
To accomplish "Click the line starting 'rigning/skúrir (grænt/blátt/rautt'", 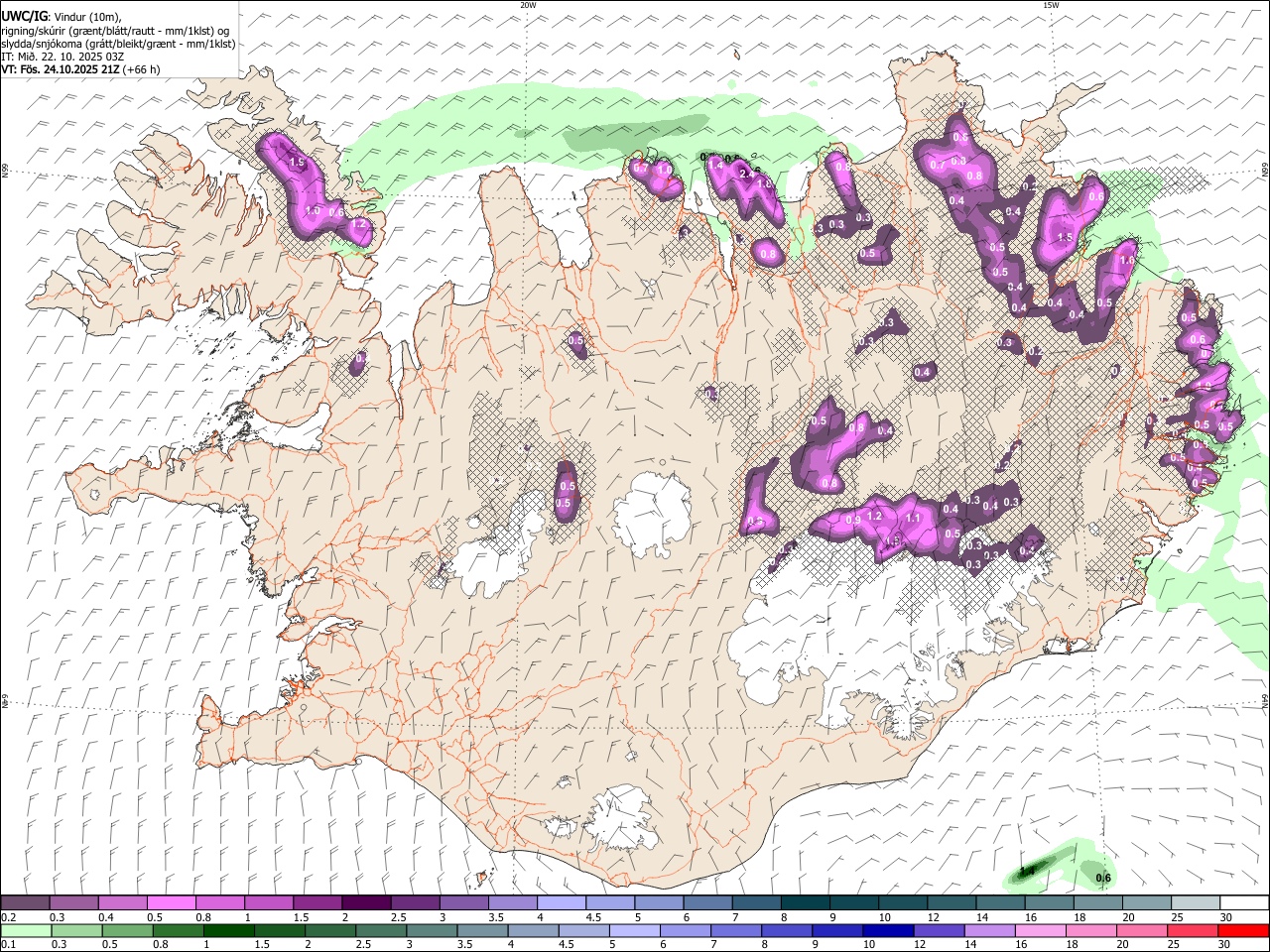I will coord(115,31).
